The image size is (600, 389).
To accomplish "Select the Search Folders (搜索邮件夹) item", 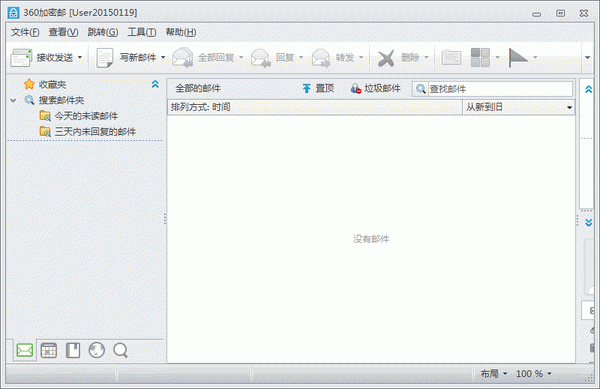I will pyautogui.click(x=54, y=100).
